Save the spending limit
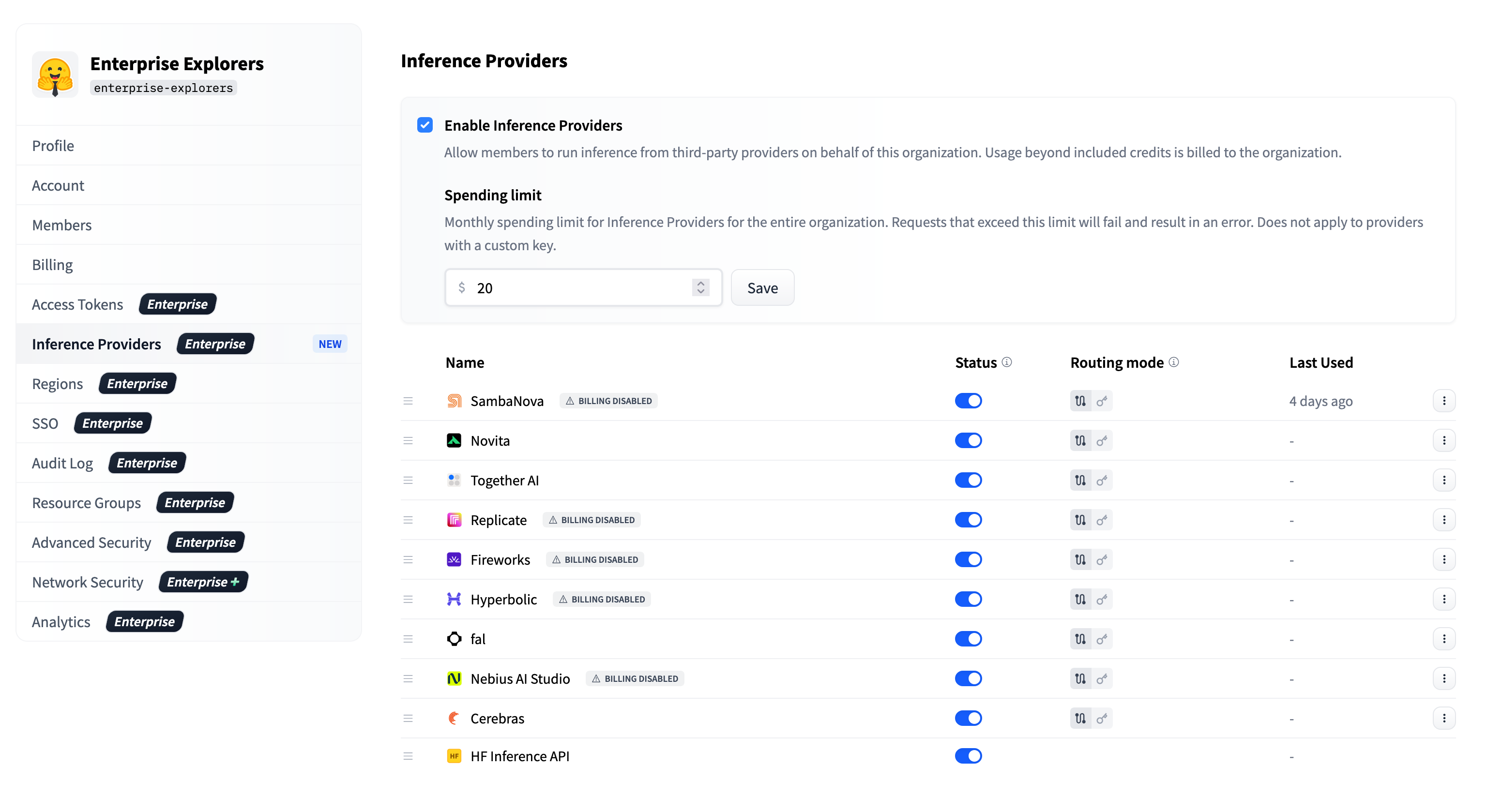Viewport: 1487px width, 812px height. [x=762, y=288]
